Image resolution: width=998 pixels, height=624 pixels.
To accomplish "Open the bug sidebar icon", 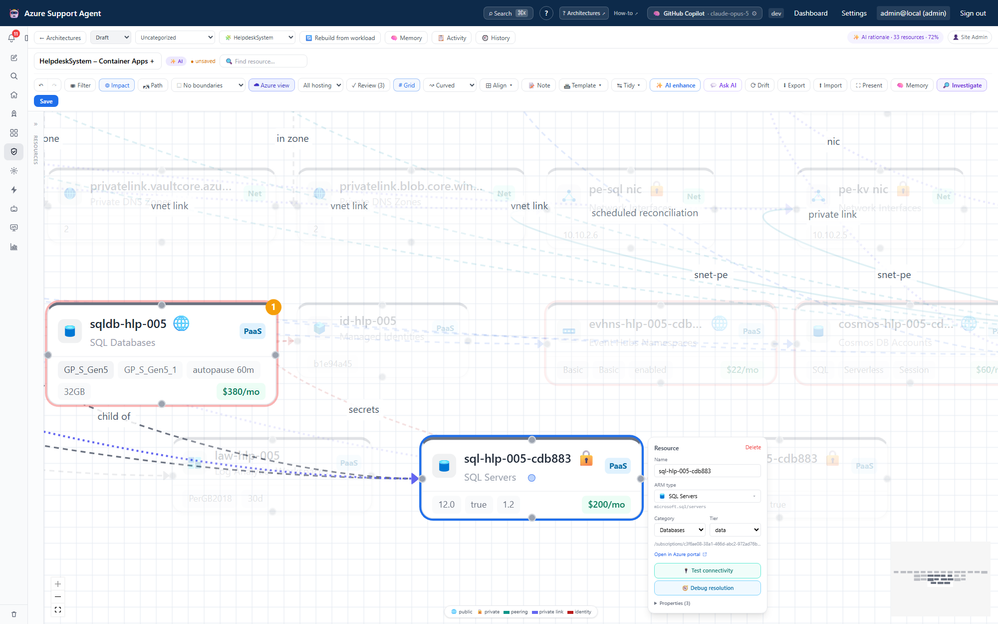I will [13, 171].
